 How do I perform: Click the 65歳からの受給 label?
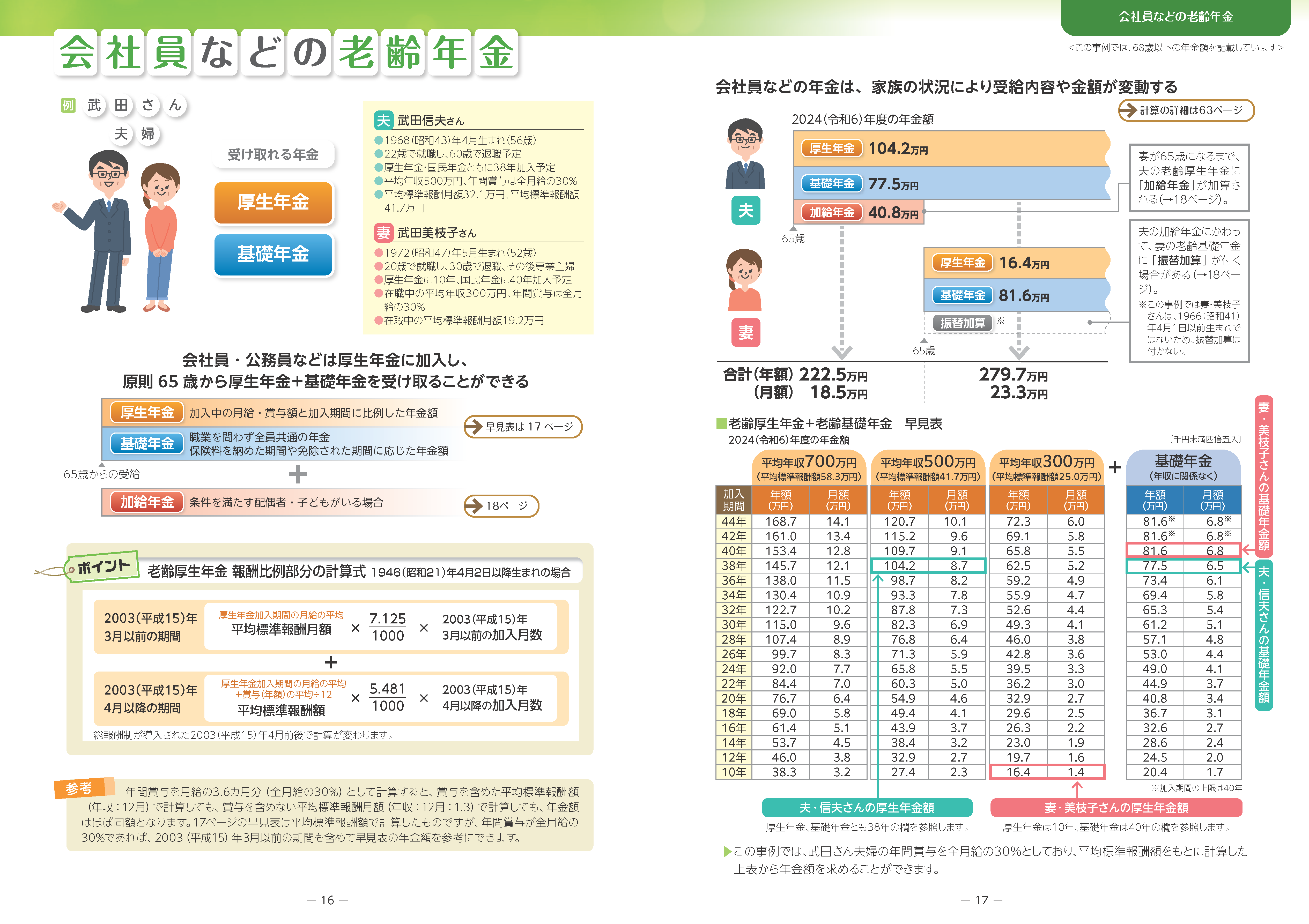click(101, 474)
